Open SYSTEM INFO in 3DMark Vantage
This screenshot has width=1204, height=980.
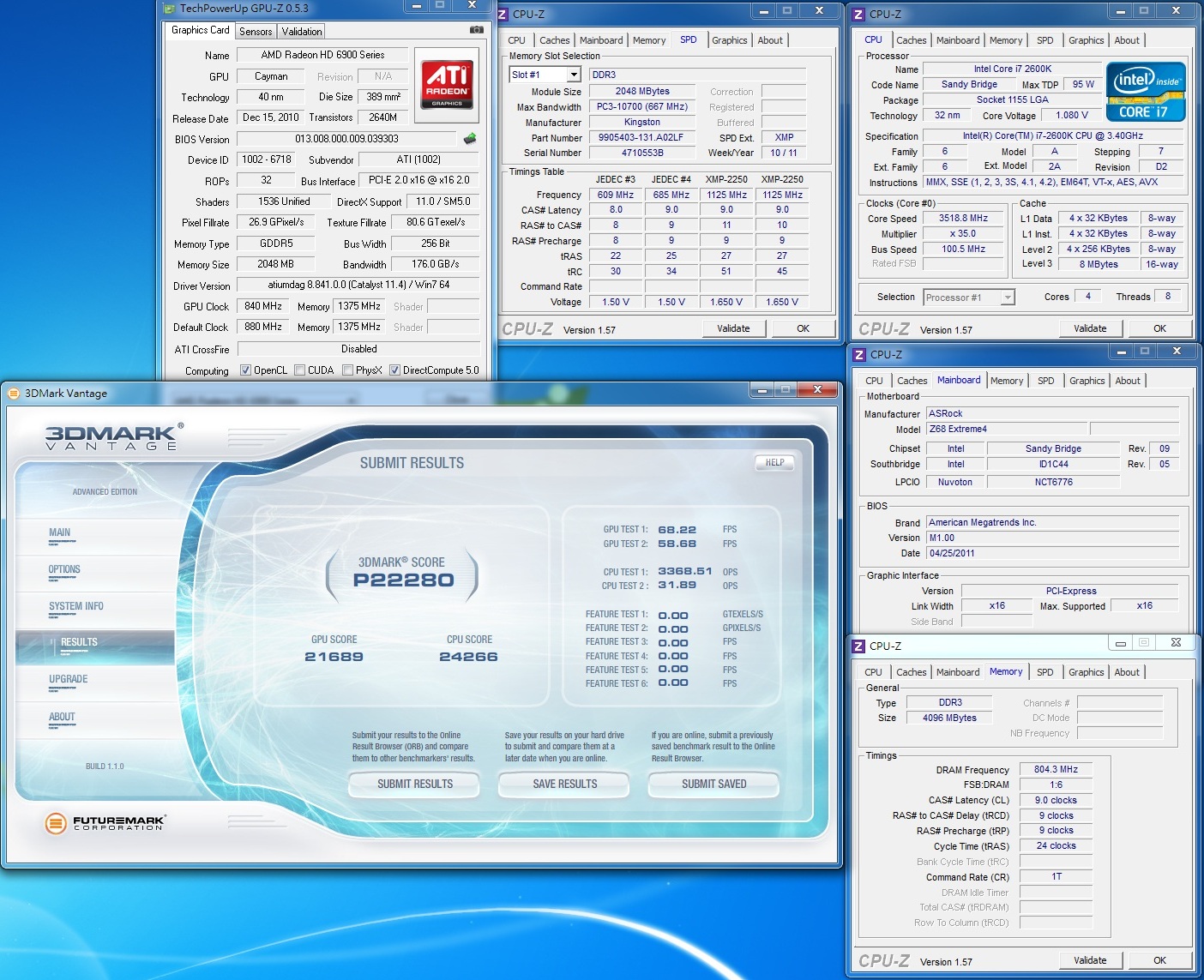click(x=96, y=609)
